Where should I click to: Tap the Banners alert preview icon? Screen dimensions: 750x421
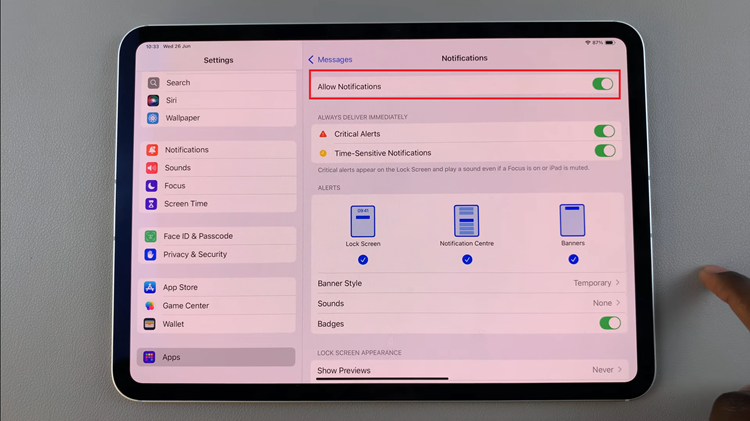tap(573, 220)
